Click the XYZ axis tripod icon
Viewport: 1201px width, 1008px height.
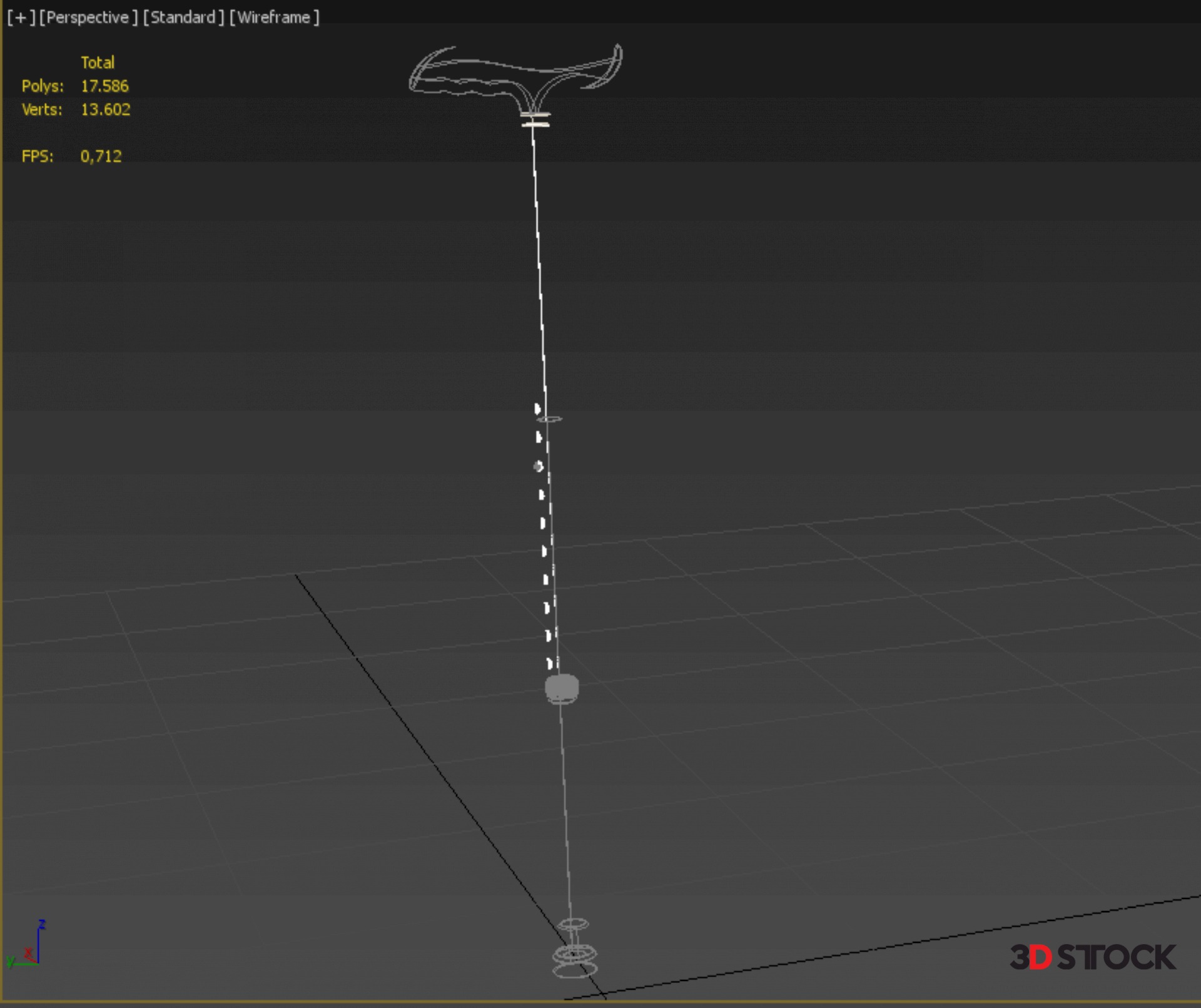click(x=28, y=948)
